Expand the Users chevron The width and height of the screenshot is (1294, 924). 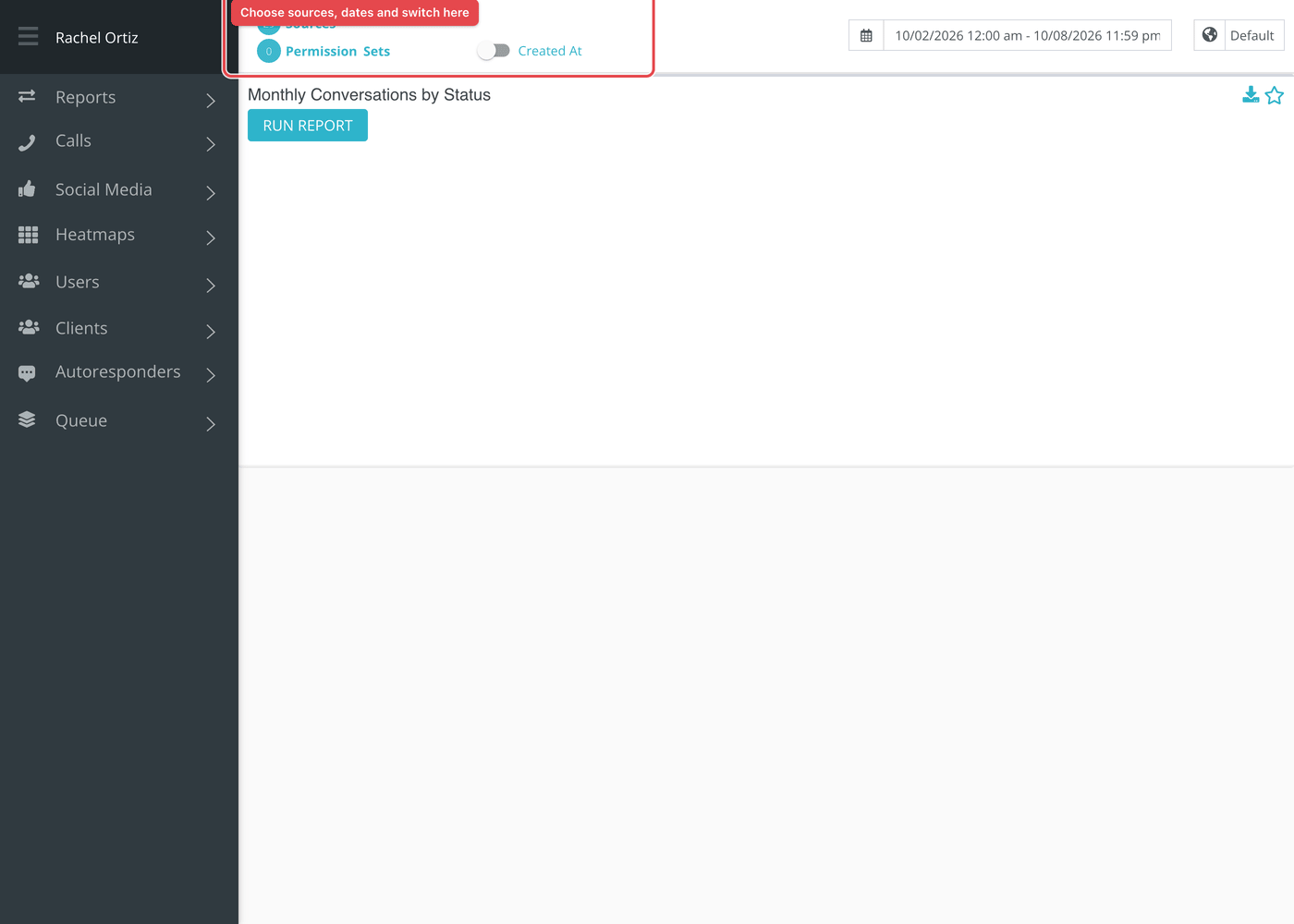coord(211,286)
